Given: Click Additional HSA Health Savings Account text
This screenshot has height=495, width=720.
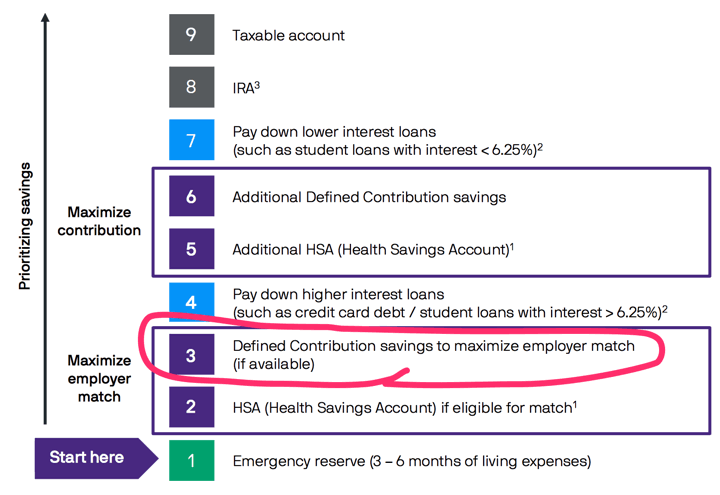Looking at the screenshot, I should pos(370,249).
